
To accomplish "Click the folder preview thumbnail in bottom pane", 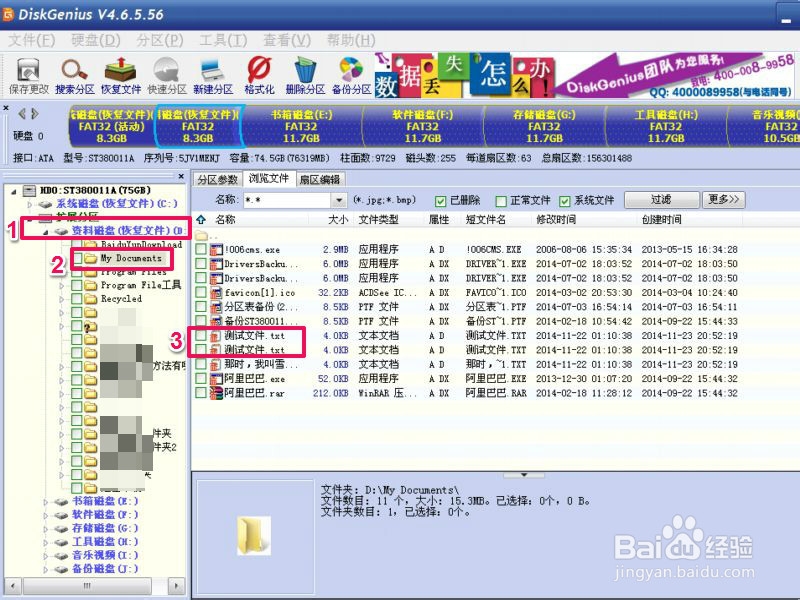I will pos(255,535).
